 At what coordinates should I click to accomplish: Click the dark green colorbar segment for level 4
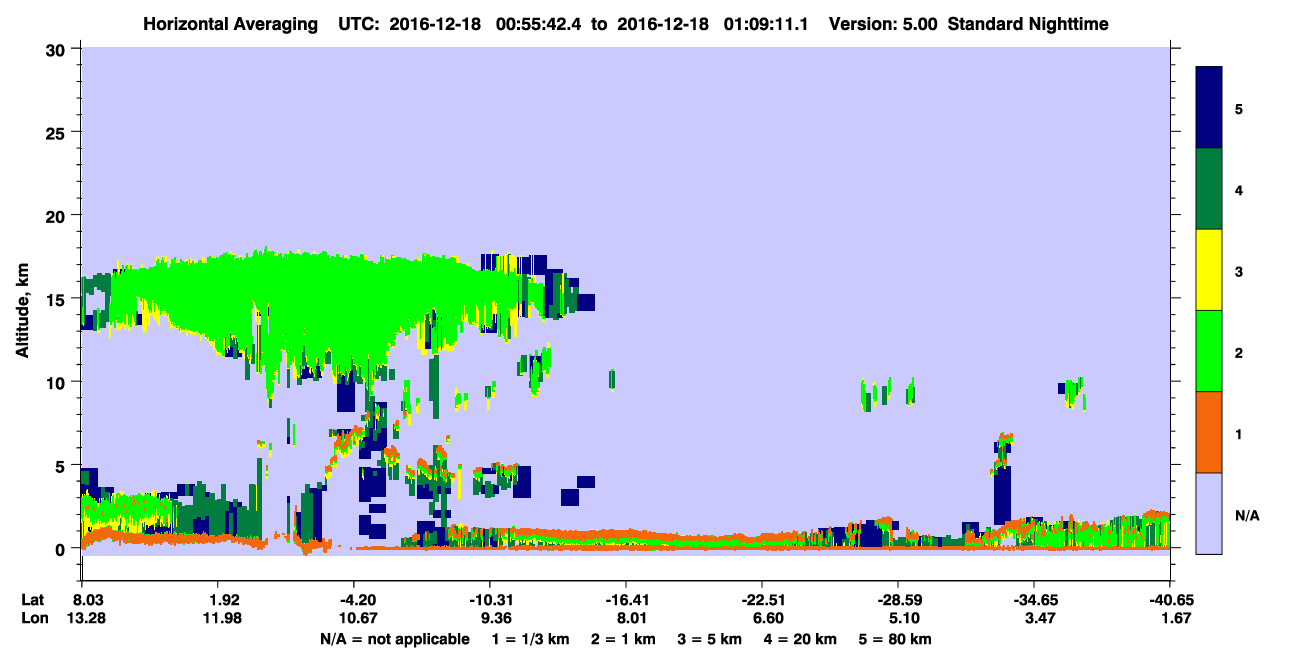pyautogui.click(x=1209, y=189)
